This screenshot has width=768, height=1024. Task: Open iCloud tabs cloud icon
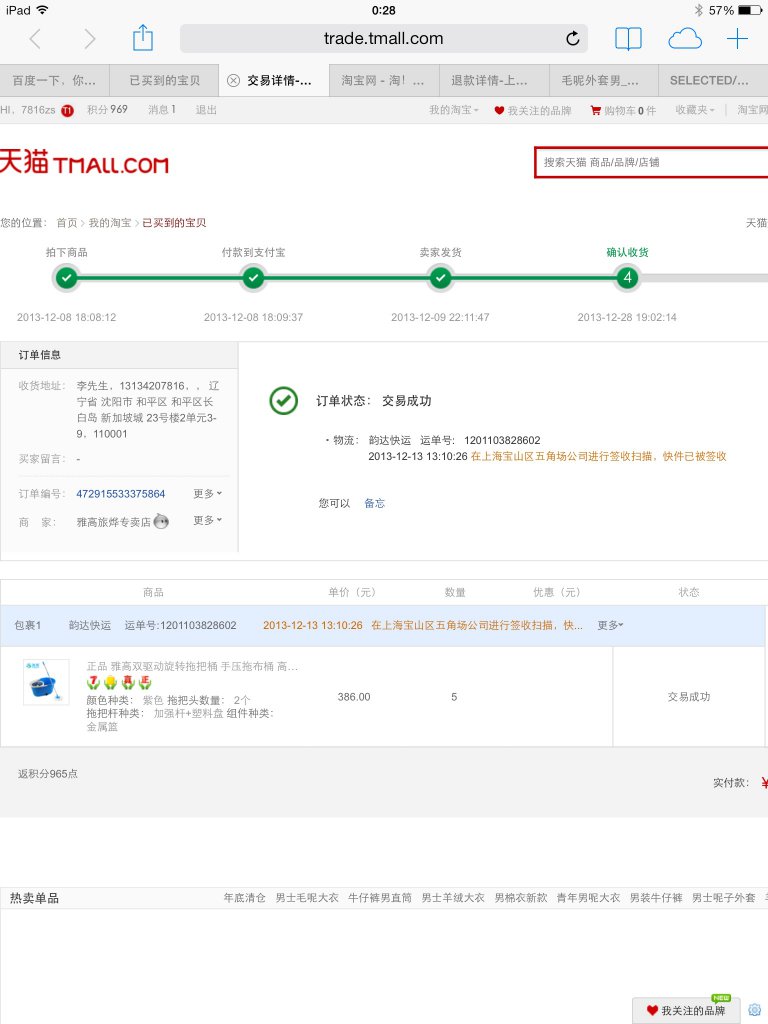(x=685, y=39)
